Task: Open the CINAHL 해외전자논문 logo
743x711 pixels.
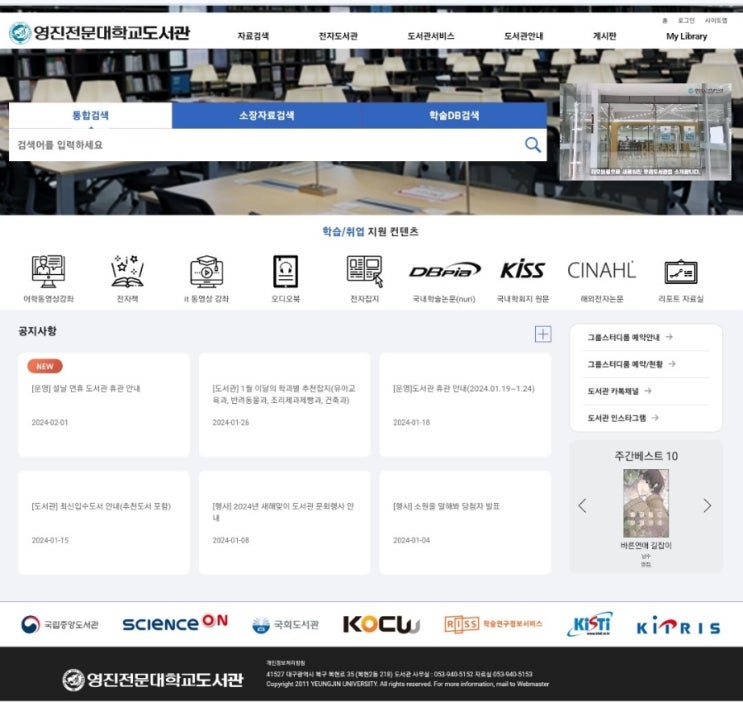Action: point(601,270)
